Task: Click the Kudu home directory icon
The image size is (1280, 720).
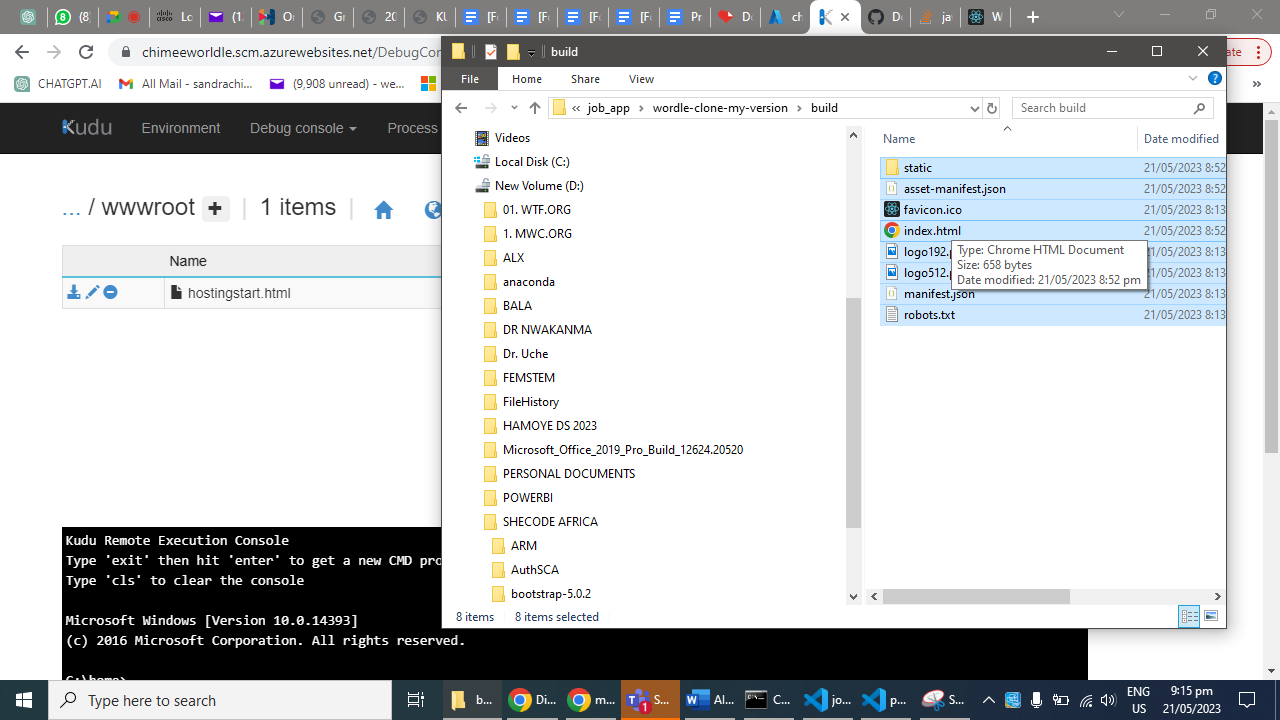Action: coord(383,210)
